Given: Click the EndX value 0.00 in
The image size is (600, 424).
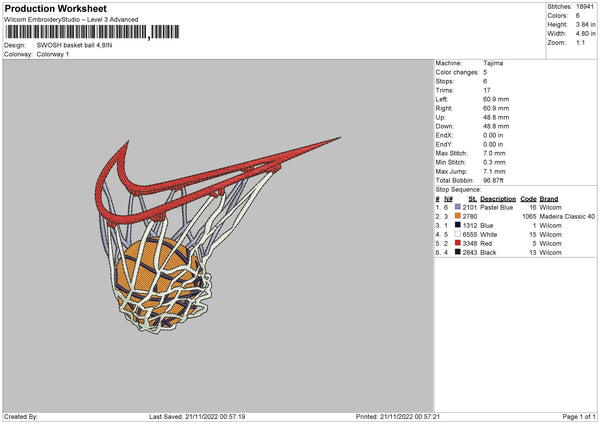Looking at the screenshot, I should tap(493, 135).
